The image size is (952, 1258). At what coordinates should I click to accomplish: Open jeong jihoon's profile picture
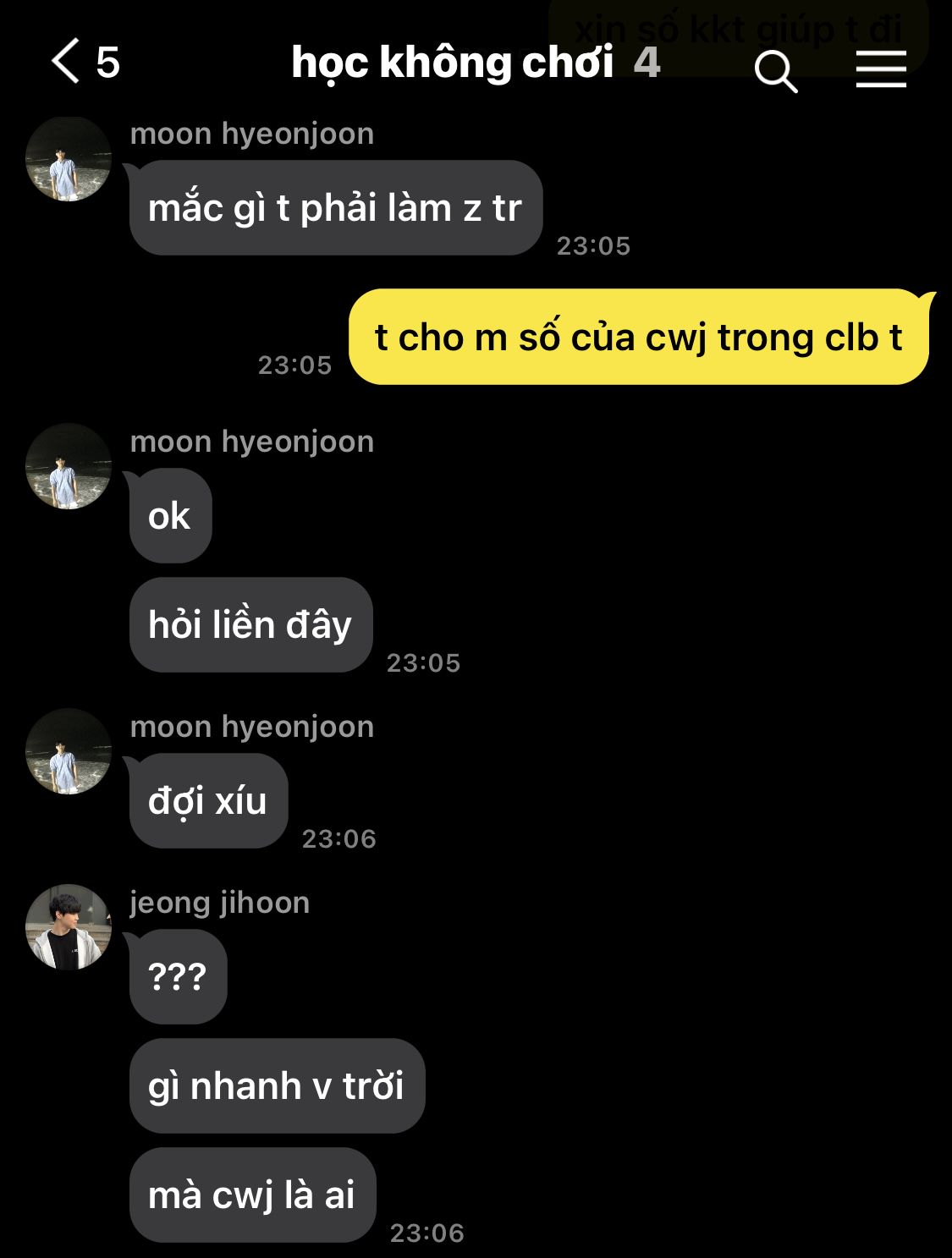pos(69,927)
